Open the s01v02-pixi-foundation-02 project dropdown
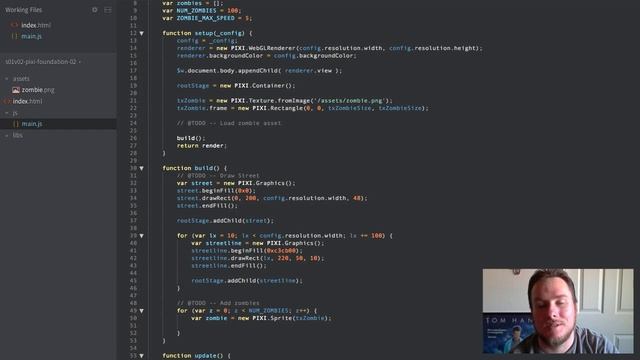The image size is (640, 360). point(43,62)
